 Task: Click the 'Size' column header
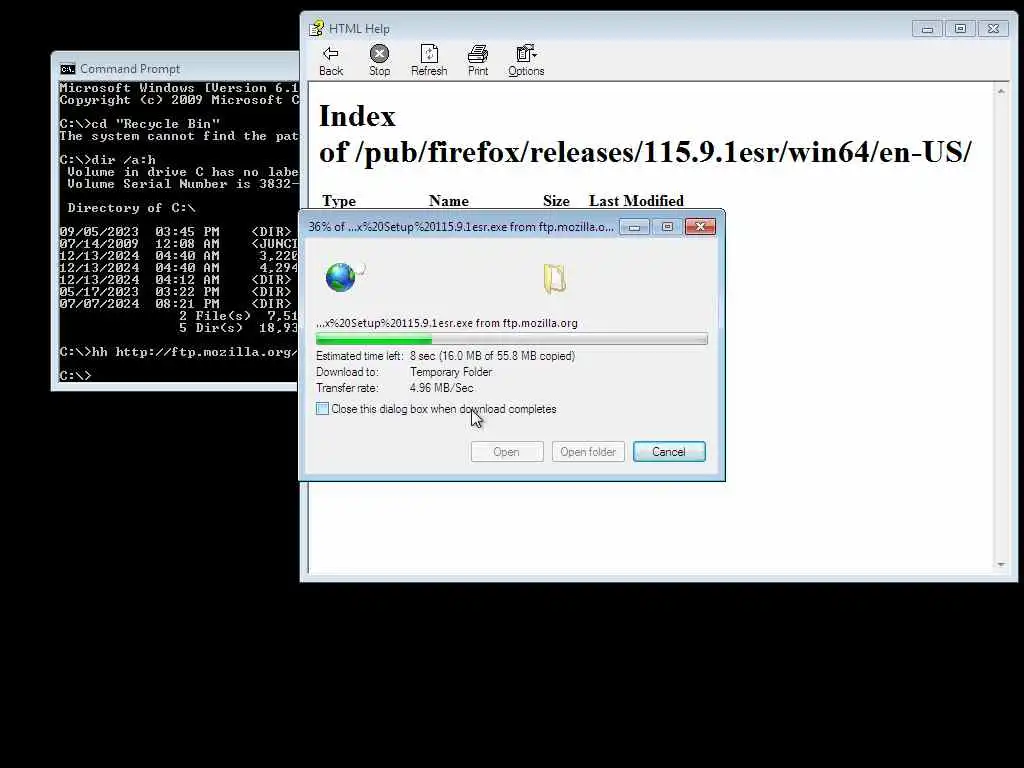(556, 201)
